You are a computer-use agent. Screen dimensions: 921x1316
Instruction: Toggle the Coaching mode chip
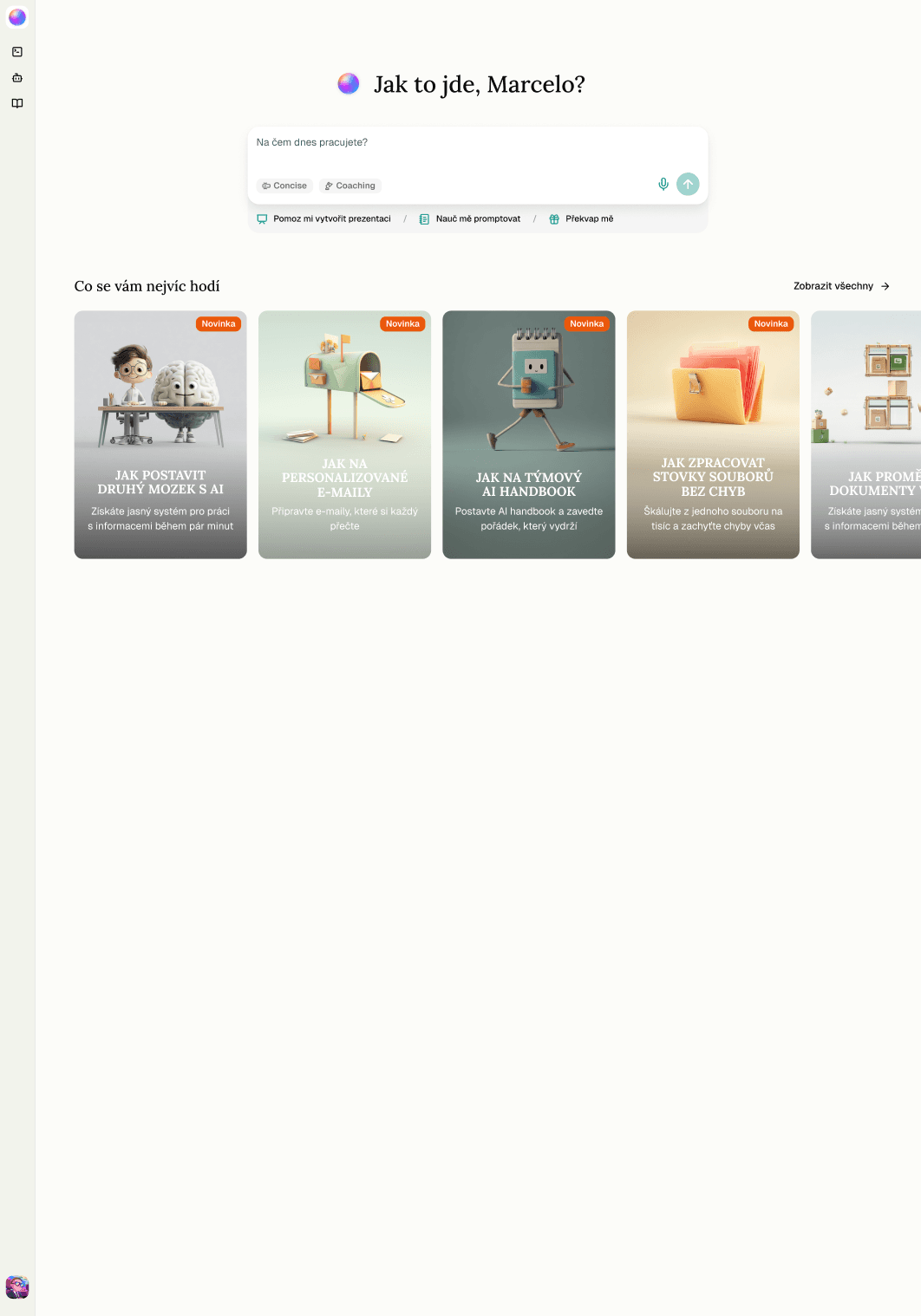[x=350, y=186]
